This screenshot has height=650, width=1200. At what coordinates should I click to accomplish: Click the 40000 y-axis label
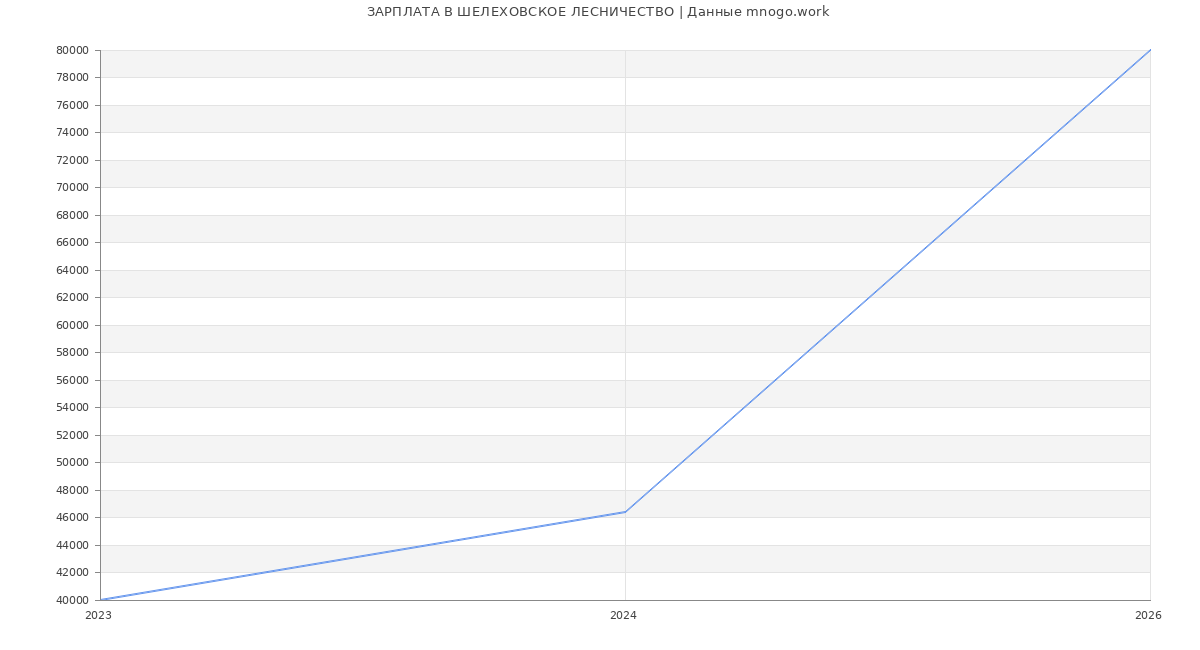(x=73, y=600)
